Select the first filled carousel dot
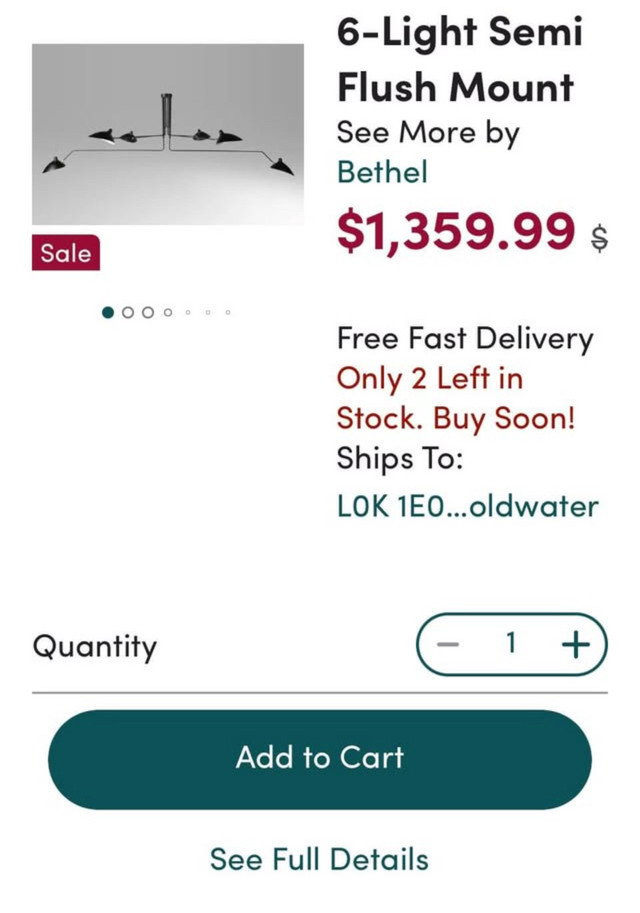The height and width of the screenshot is (913, 640). (x=108, y=313)
